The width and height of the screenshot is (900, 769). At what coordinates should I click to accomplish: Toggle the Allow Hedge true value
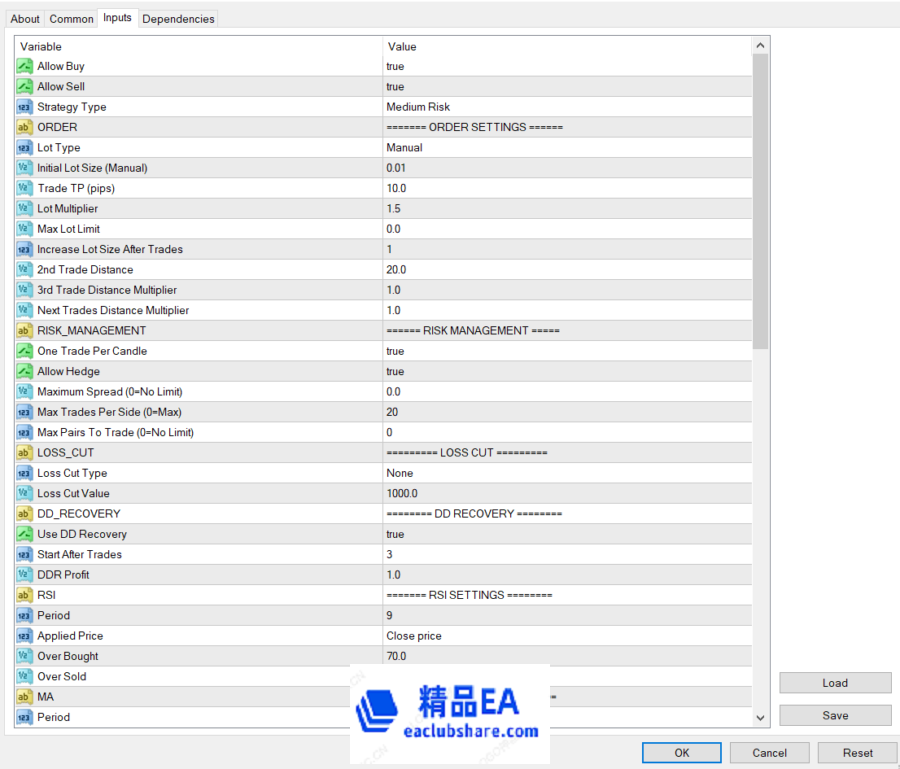[395, 372]
